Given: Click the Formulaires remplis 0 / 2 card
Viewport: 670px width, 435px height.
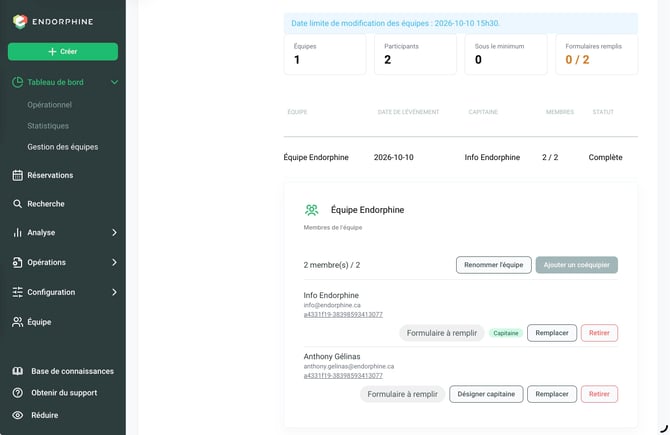Looking at the screenshot, I should click(x=597, y=54).
